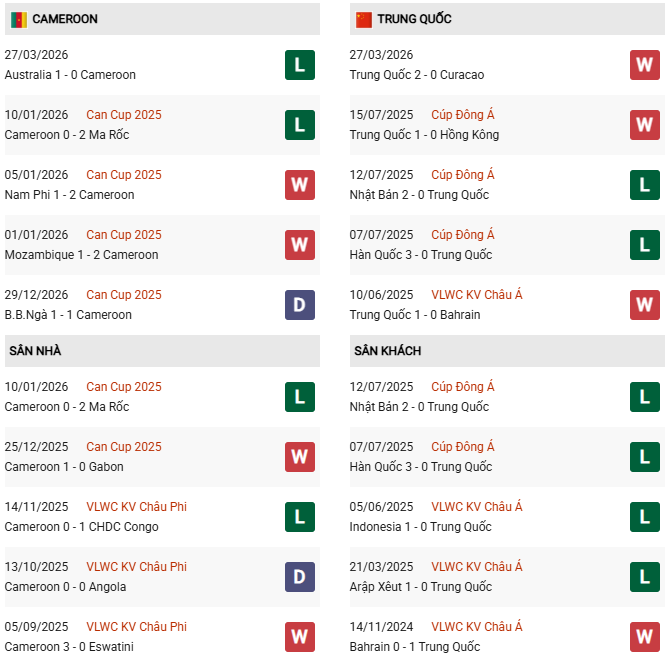Viewport: 666px width, 661px height.
Task: Open the Cúp Đông Á link dated 15/07/2025
Action: [x=463, y=115]
